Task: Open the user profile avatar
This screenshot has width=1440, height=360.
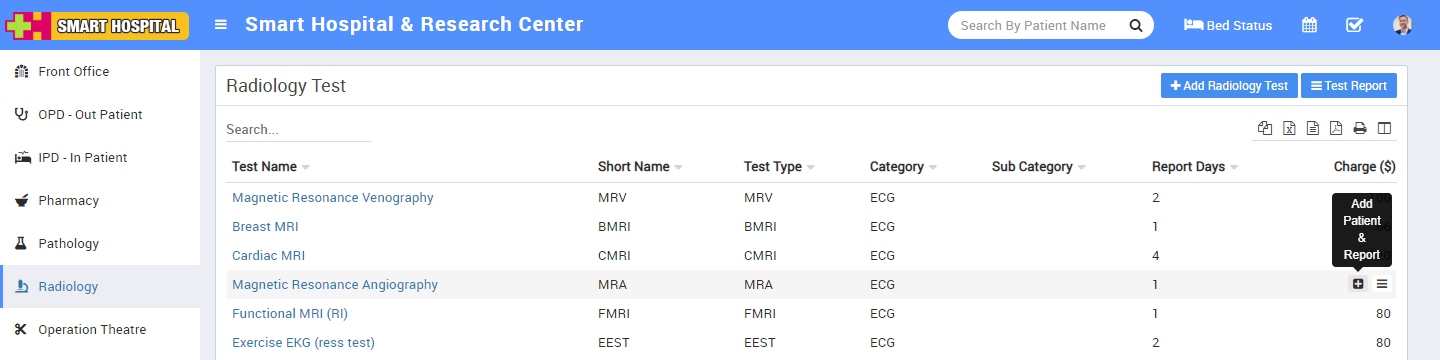Action: click(1402, 25)
